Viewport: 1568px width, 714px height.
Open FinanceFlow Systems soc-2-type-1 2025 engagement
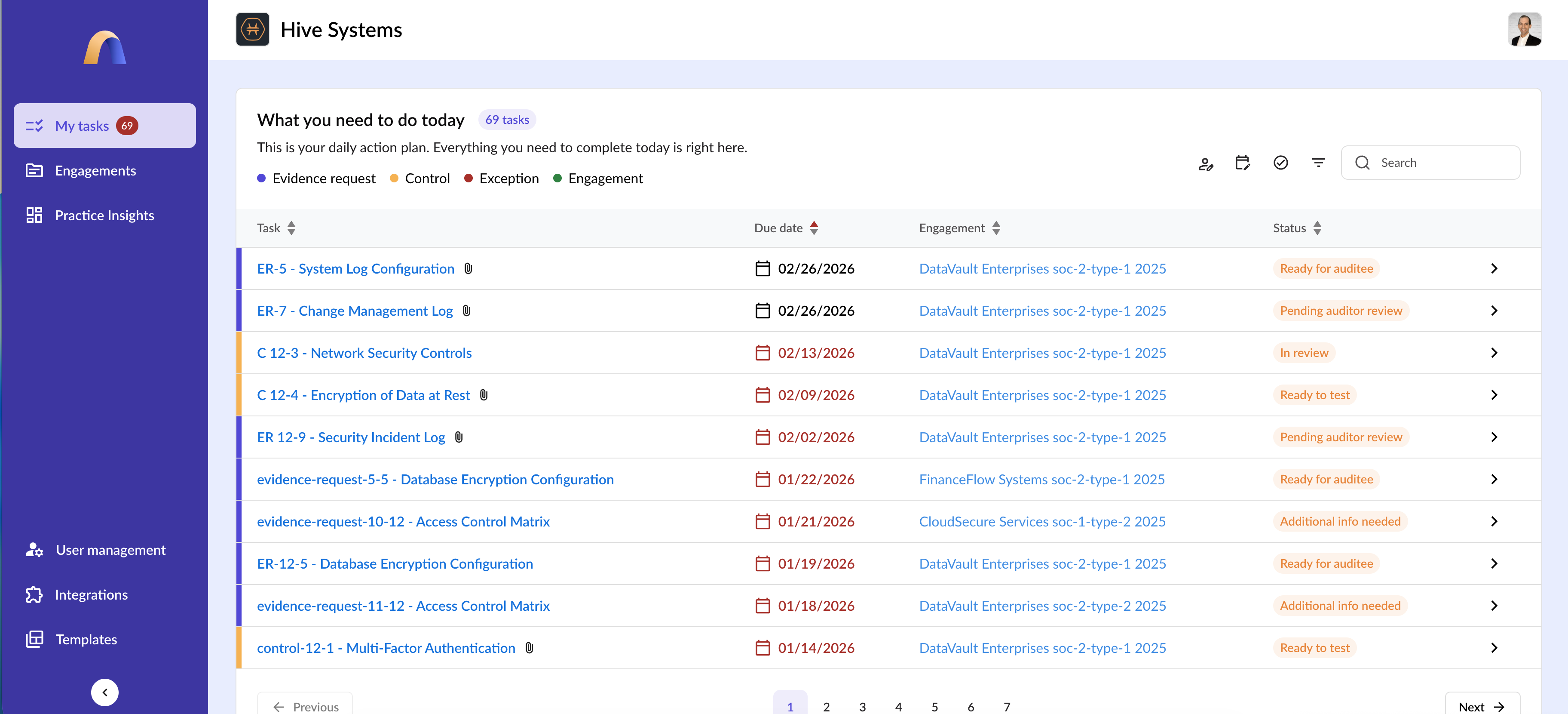[1041, 480]
